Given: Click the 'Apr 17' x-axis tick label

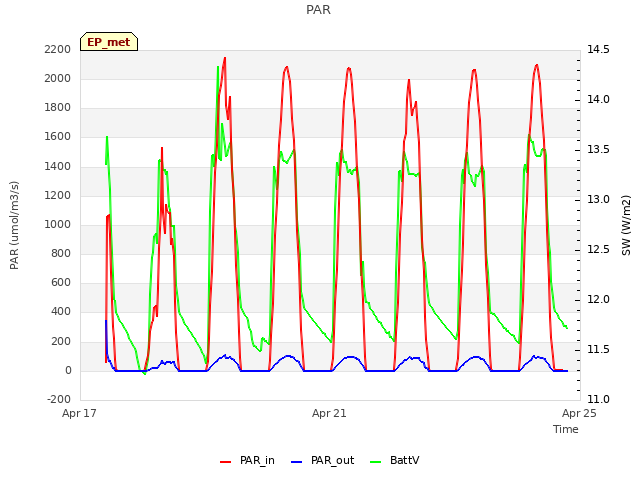Looking at the screenshot, I should (x=79, y=413).
